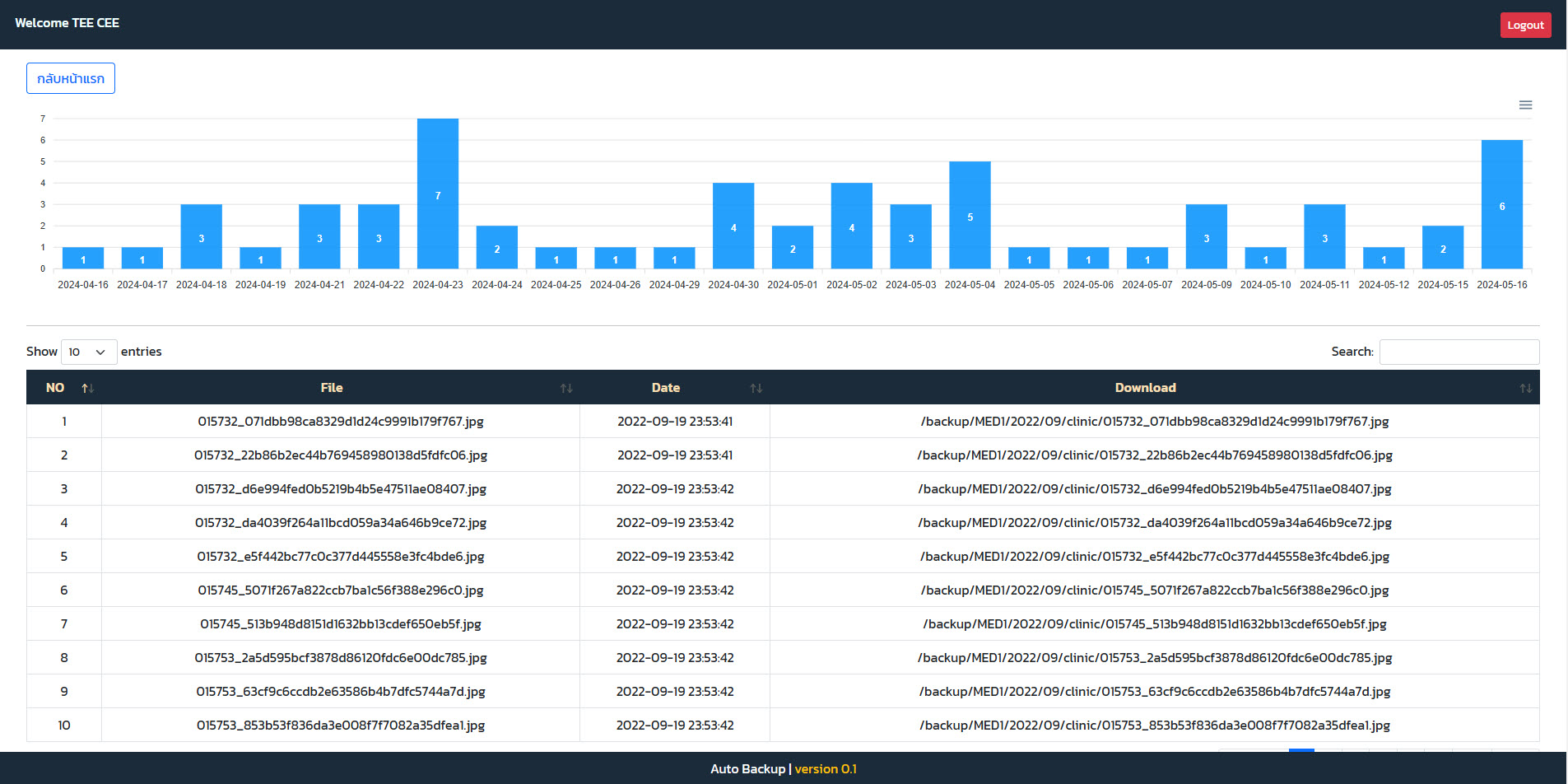Click download path in row 10

click(1154, 726)
